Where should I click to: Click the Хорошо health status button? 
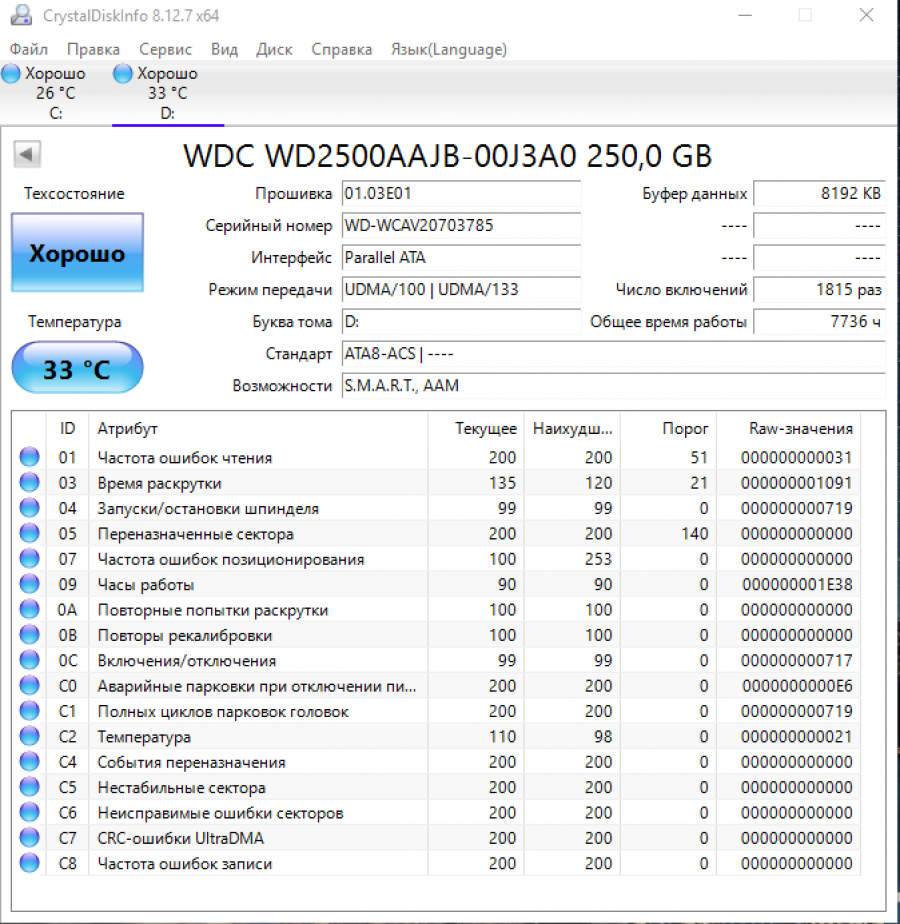coord(77,252)
